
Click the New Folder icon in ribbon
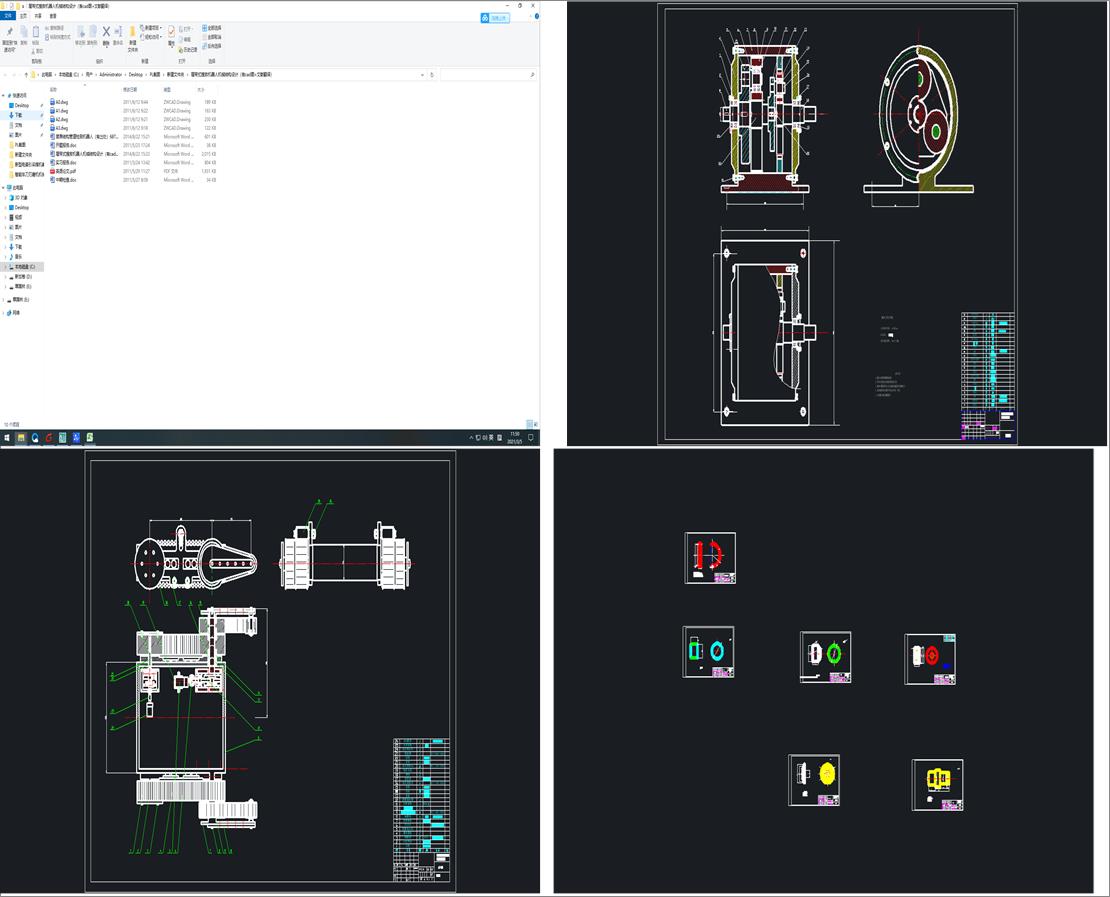click(132, 34)
